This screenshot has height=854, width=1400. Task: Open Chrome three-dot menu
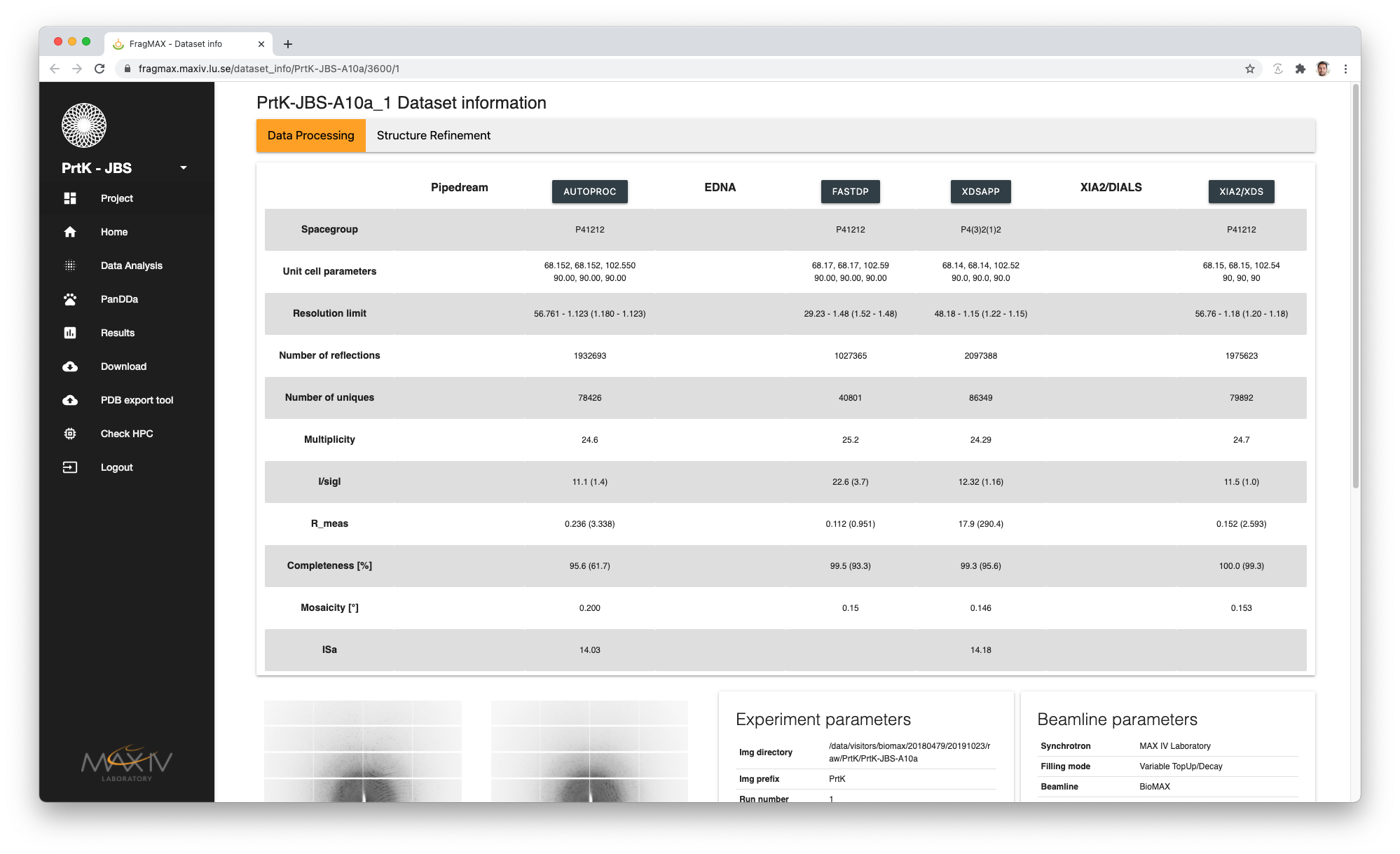coord(1345,69)
